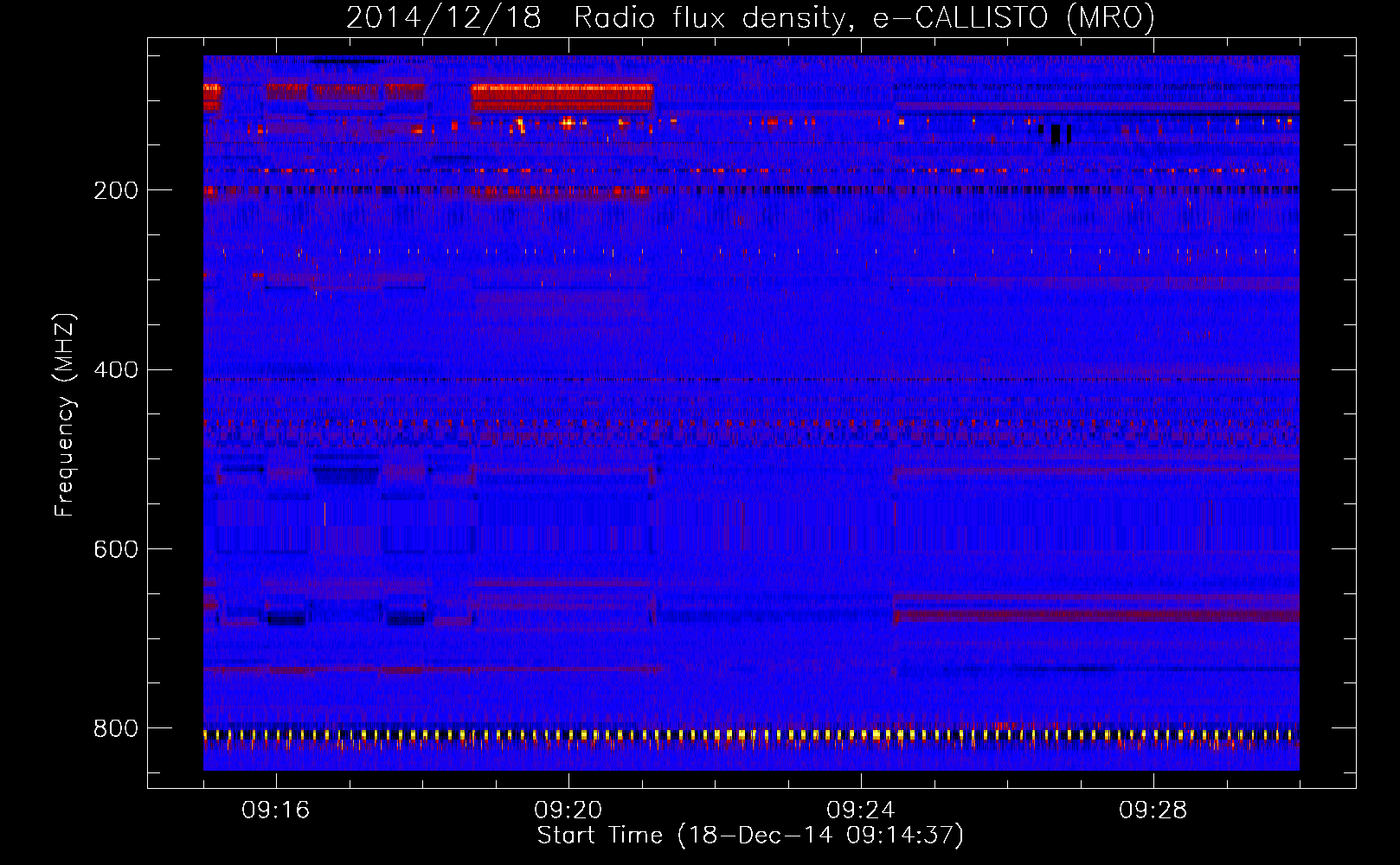Click the 09:24 time tick label
Viewport: 1400px width, 865px height.
tap(861, 811)
